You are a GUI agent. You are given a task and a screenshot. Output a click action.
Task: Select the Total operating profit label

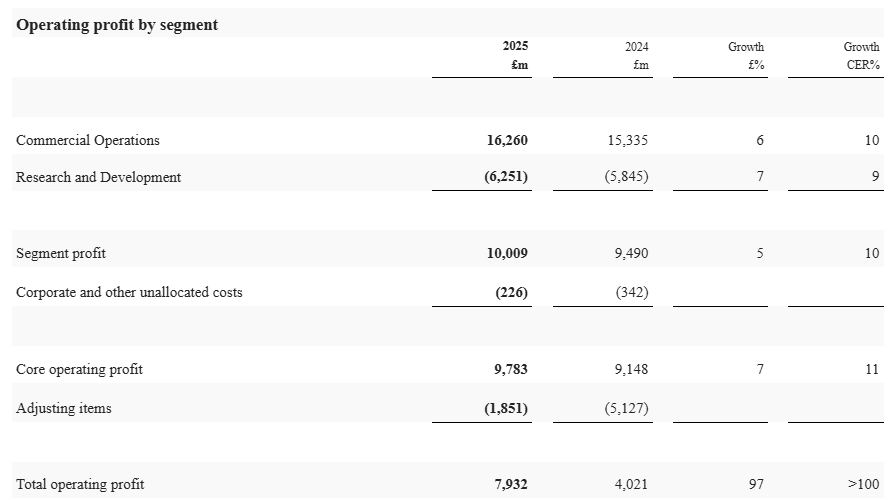80,484
